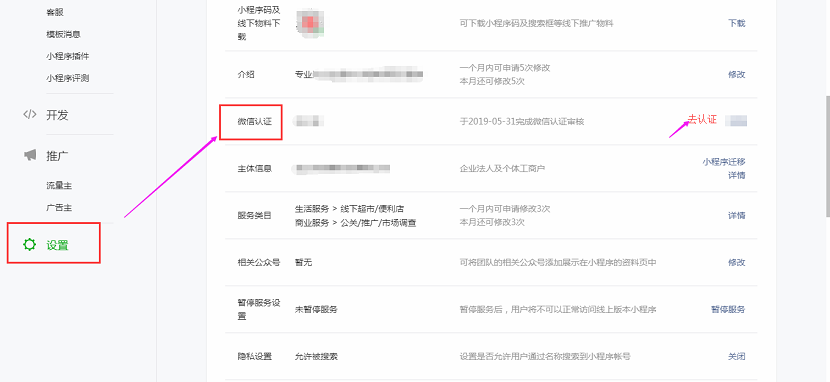Click the 小程序迁移 link
The image size is (830, 382).
tap(724, 162)
